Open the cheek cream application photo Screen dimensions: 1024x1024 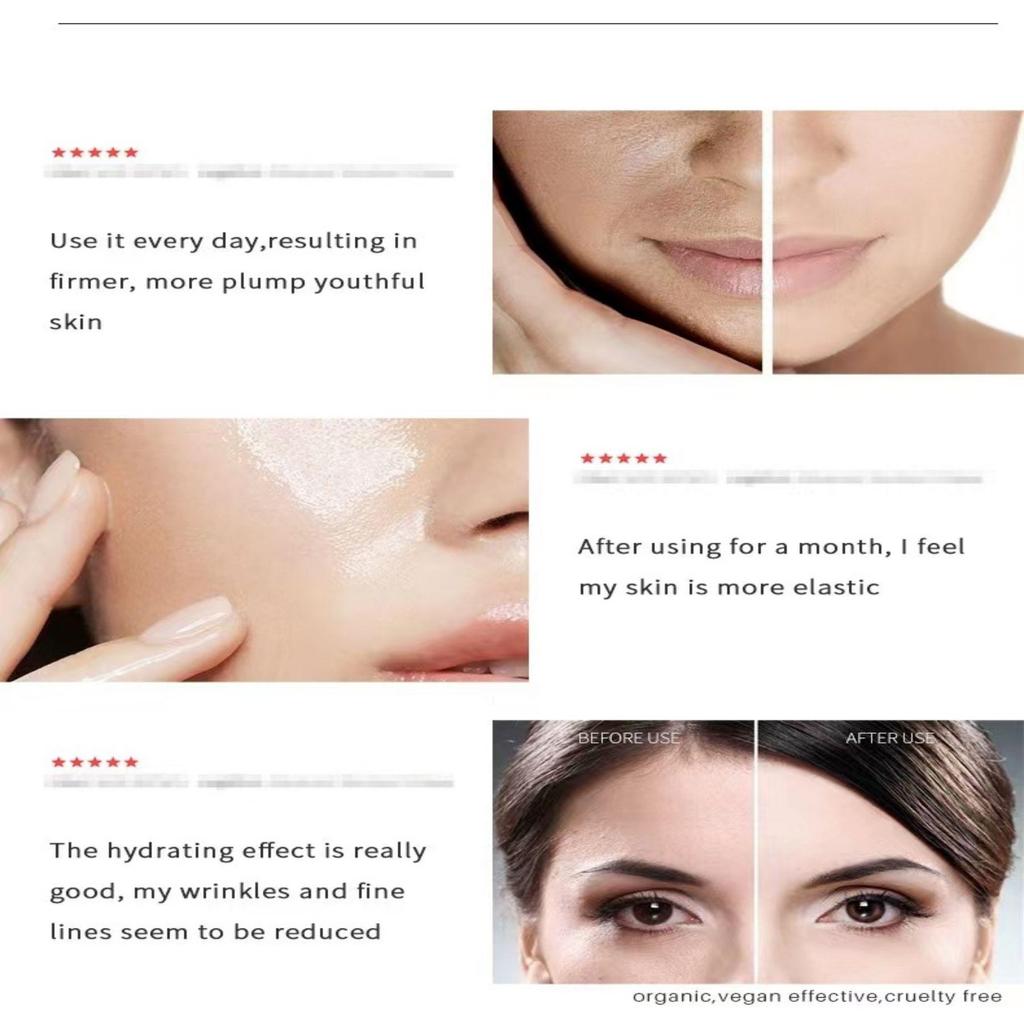point(264,550)
